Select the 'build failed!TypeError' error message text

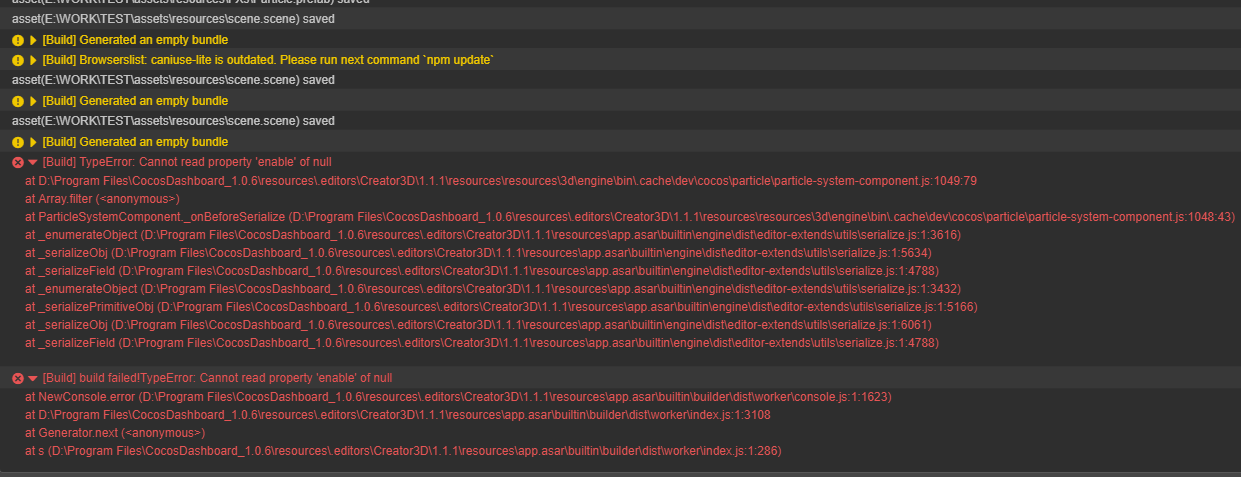coord(217,379)
